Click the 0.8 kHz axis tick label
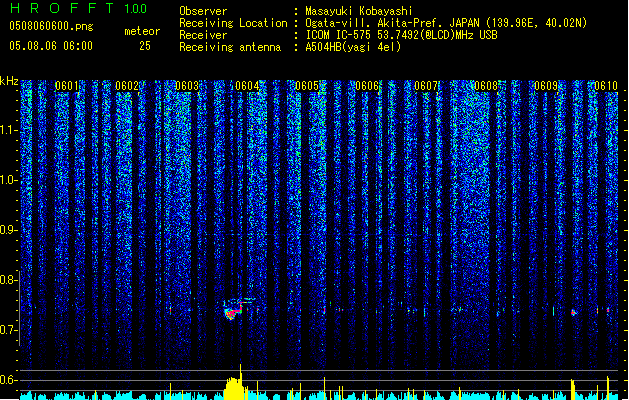This screenshot has height=400, width=629. tap(8, 280)
